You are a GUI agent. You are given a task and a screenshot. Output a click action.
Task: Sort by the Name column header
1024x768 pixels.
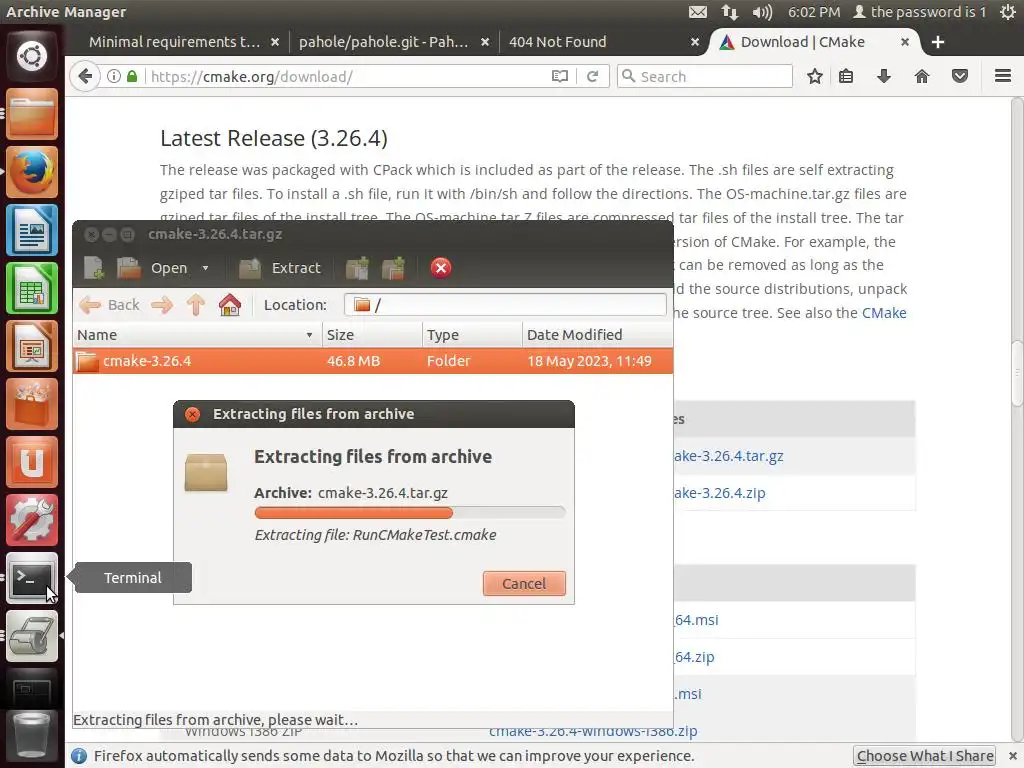197,335
